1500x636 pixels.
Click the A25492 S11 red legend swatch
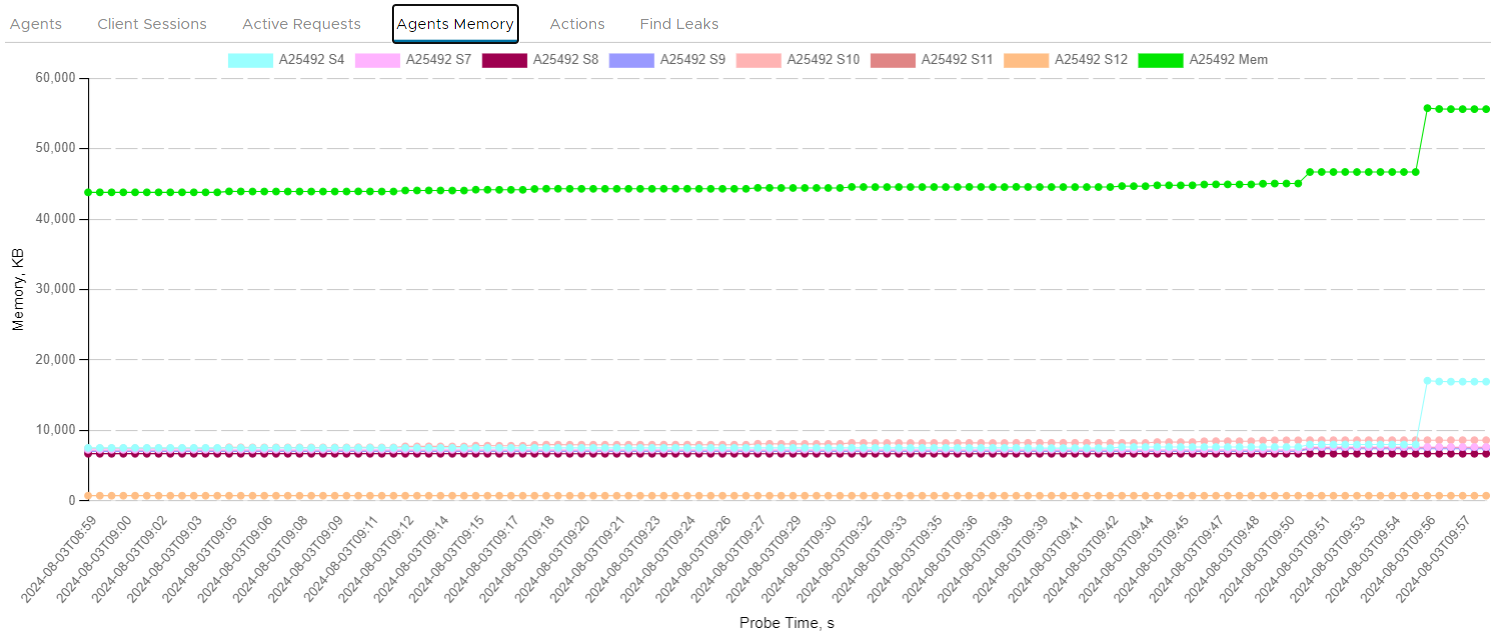(893, 60)
